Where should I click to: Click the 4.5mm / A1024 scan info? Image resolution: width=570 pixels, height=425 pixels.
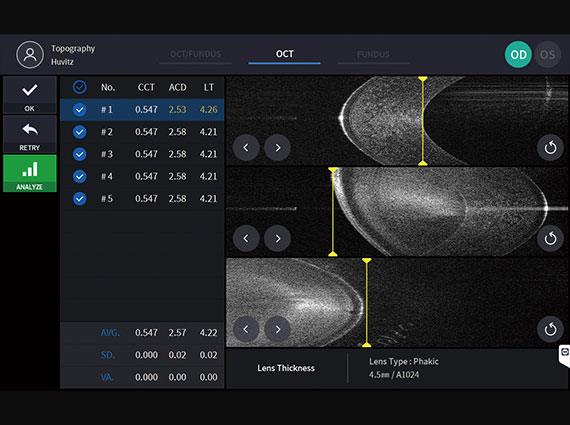(x=394, y=375)
